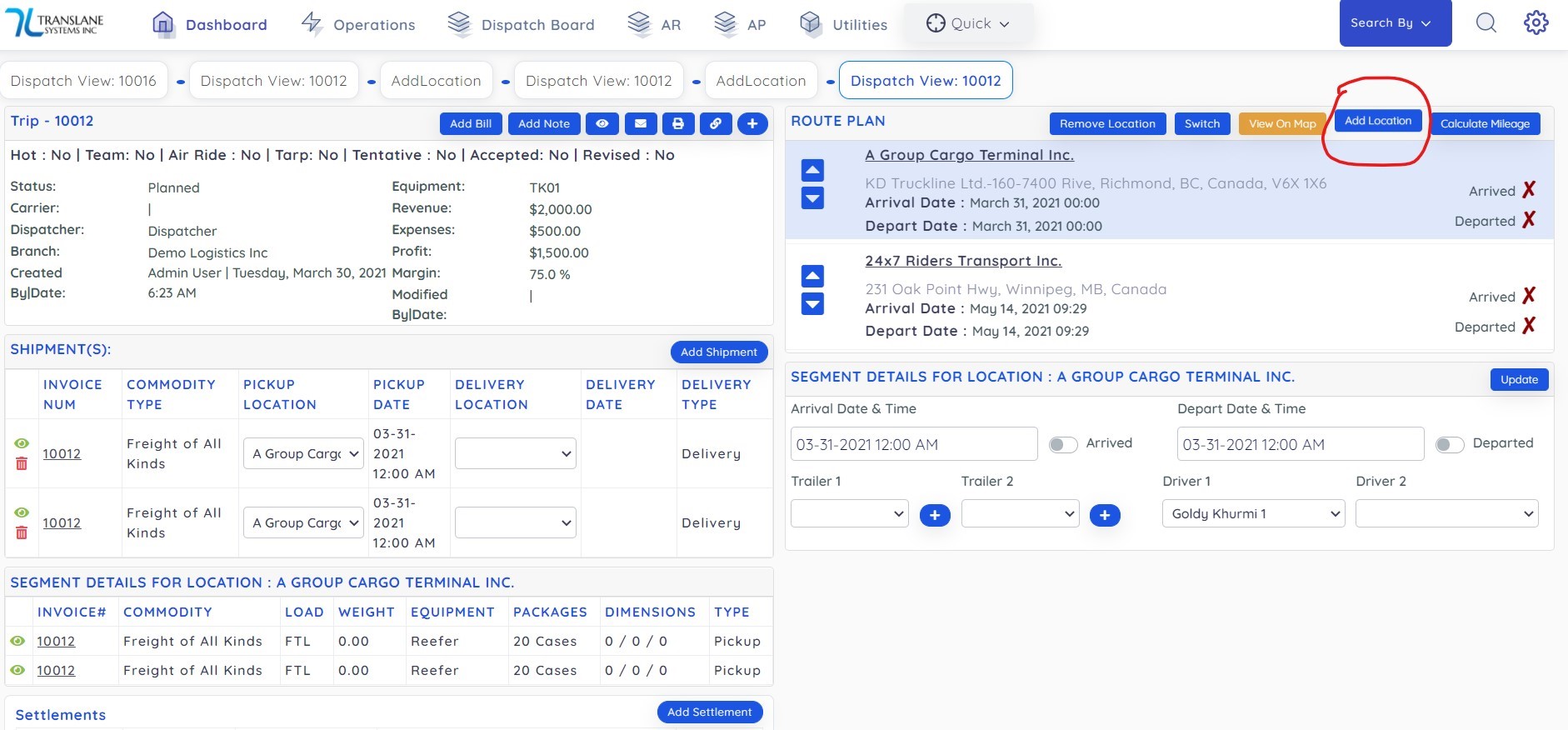The height and width of the screenshot is (730, 1568).
Task: Click the magnifier search icon in header
Action: [x=1486, y=23]
